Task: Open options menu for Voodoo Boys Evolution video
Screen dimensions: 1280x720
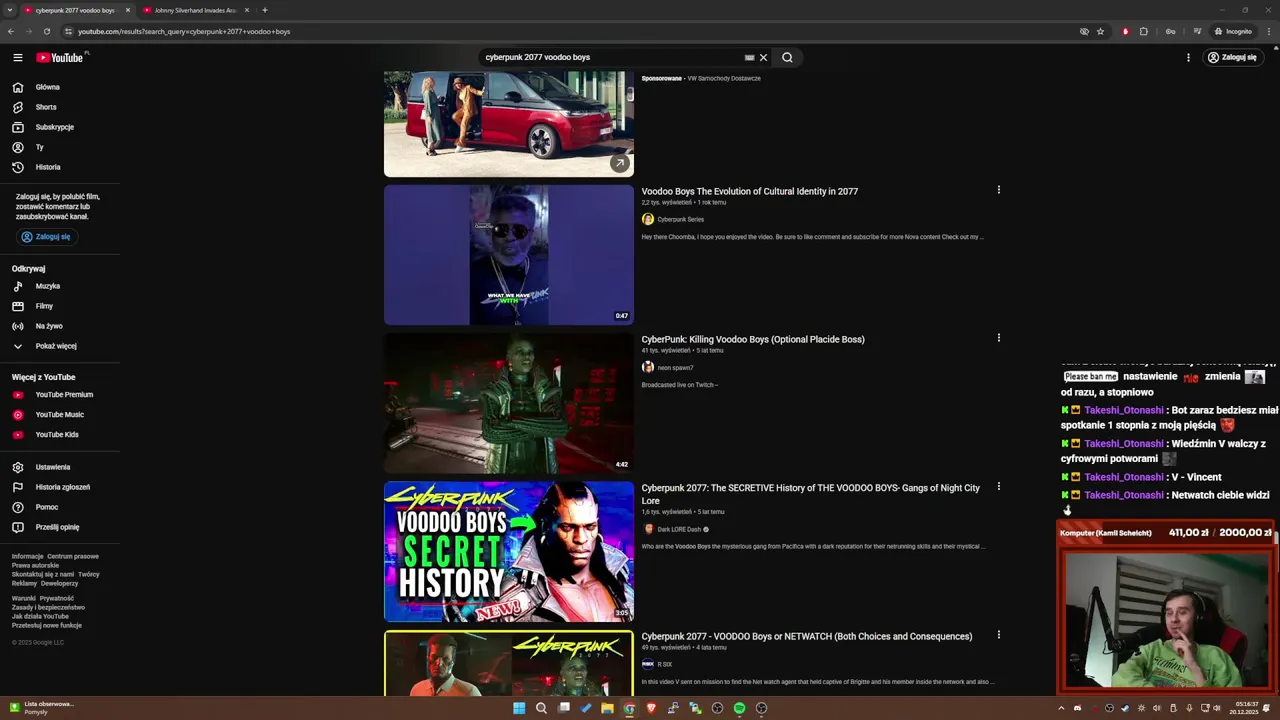Action: pos(998,190)
